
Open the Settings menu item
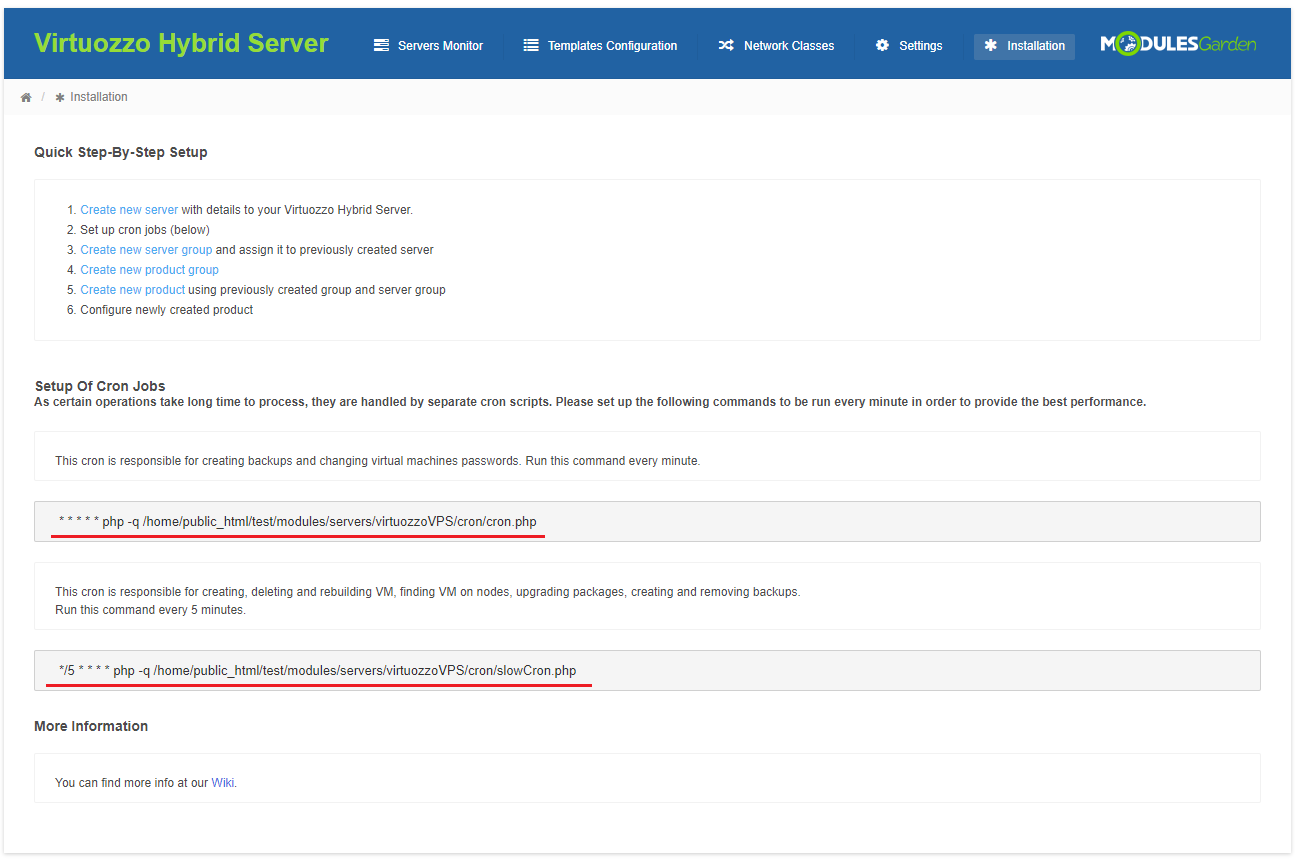coord(909,46)
